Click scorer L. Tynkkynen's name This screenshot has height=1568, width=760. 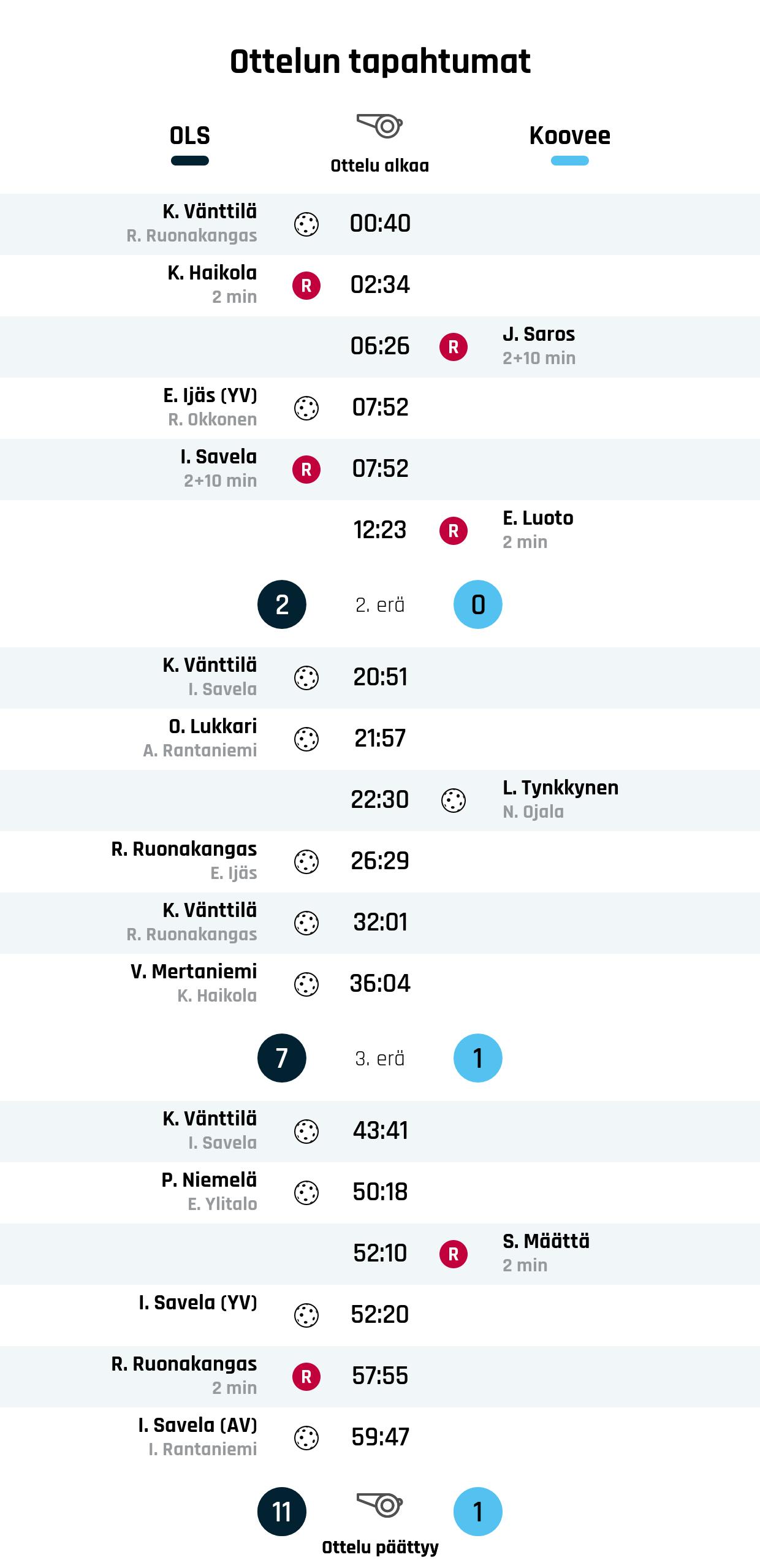560,788
